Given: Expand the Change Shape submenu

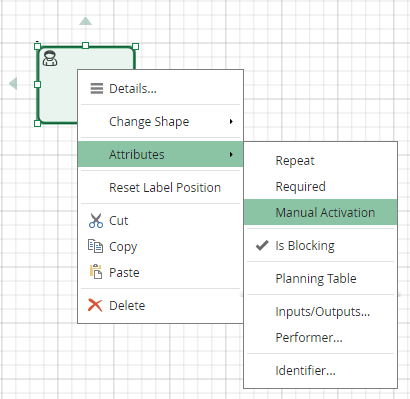Looking at the screenshot, I should tap(160, 122).
